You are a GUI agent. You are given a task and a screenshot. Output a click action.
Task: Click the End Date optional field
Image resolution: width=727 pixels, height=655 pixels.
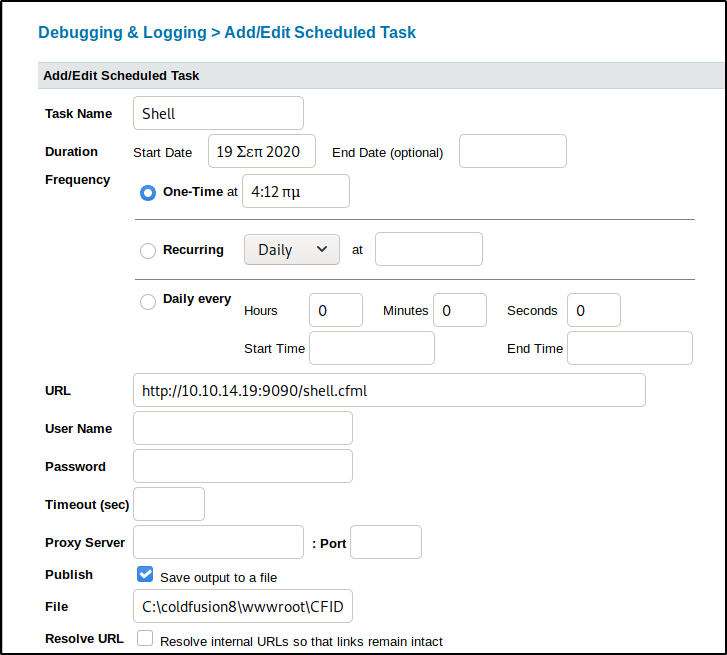[x=513, y=151]
